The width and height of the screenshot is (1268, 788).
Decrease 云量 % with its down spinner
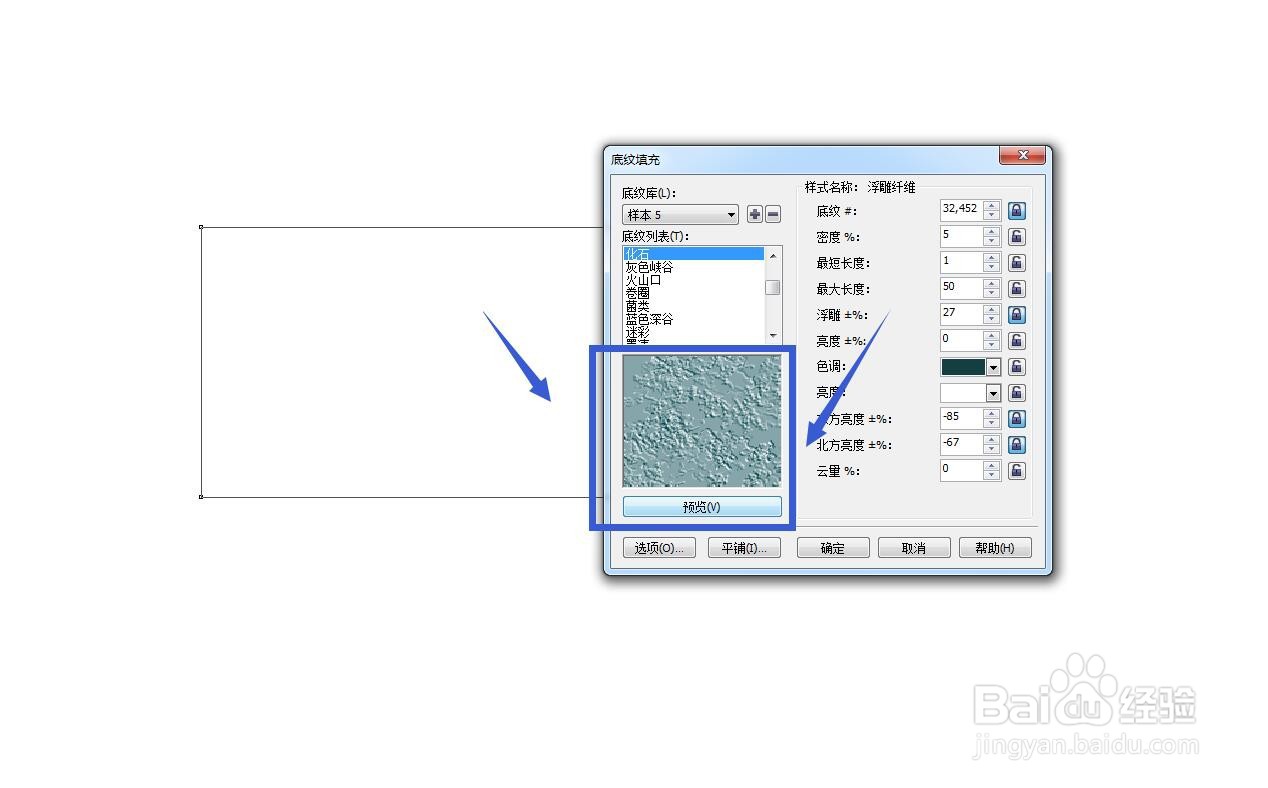pyautogui.click(x=991, y=476)
